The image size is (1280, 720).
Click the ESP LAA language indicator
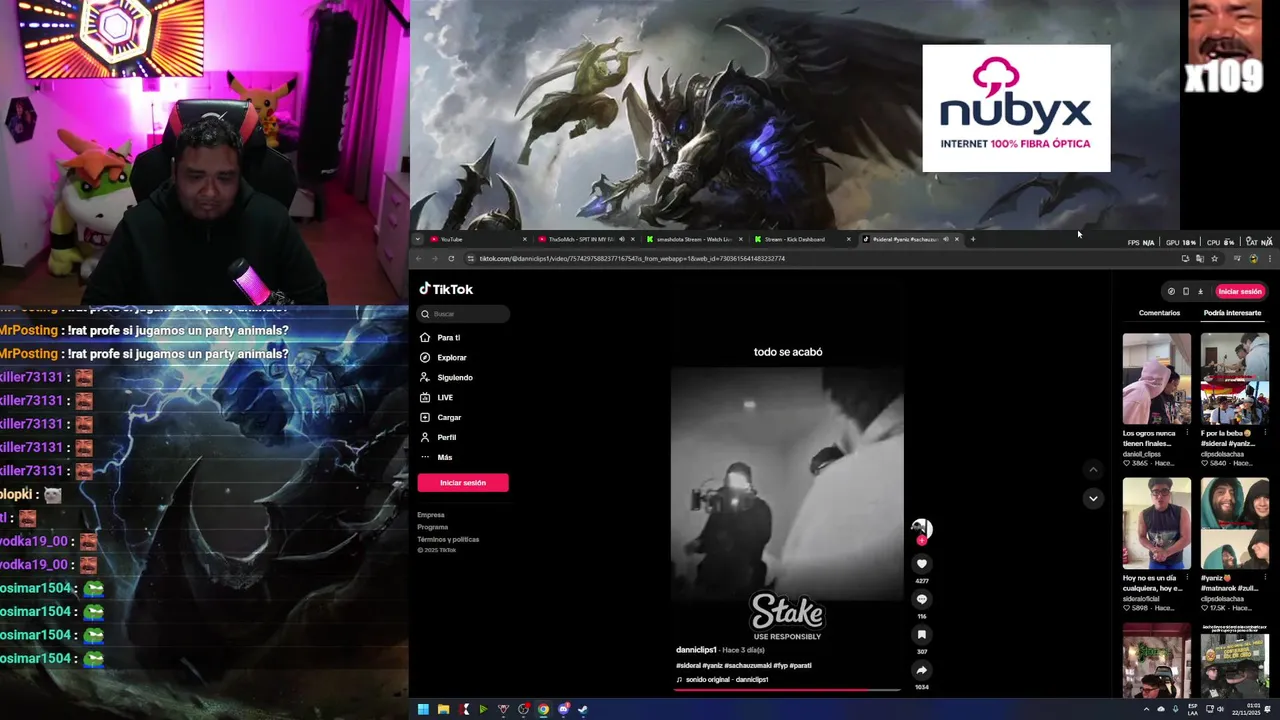[1193, 710]
